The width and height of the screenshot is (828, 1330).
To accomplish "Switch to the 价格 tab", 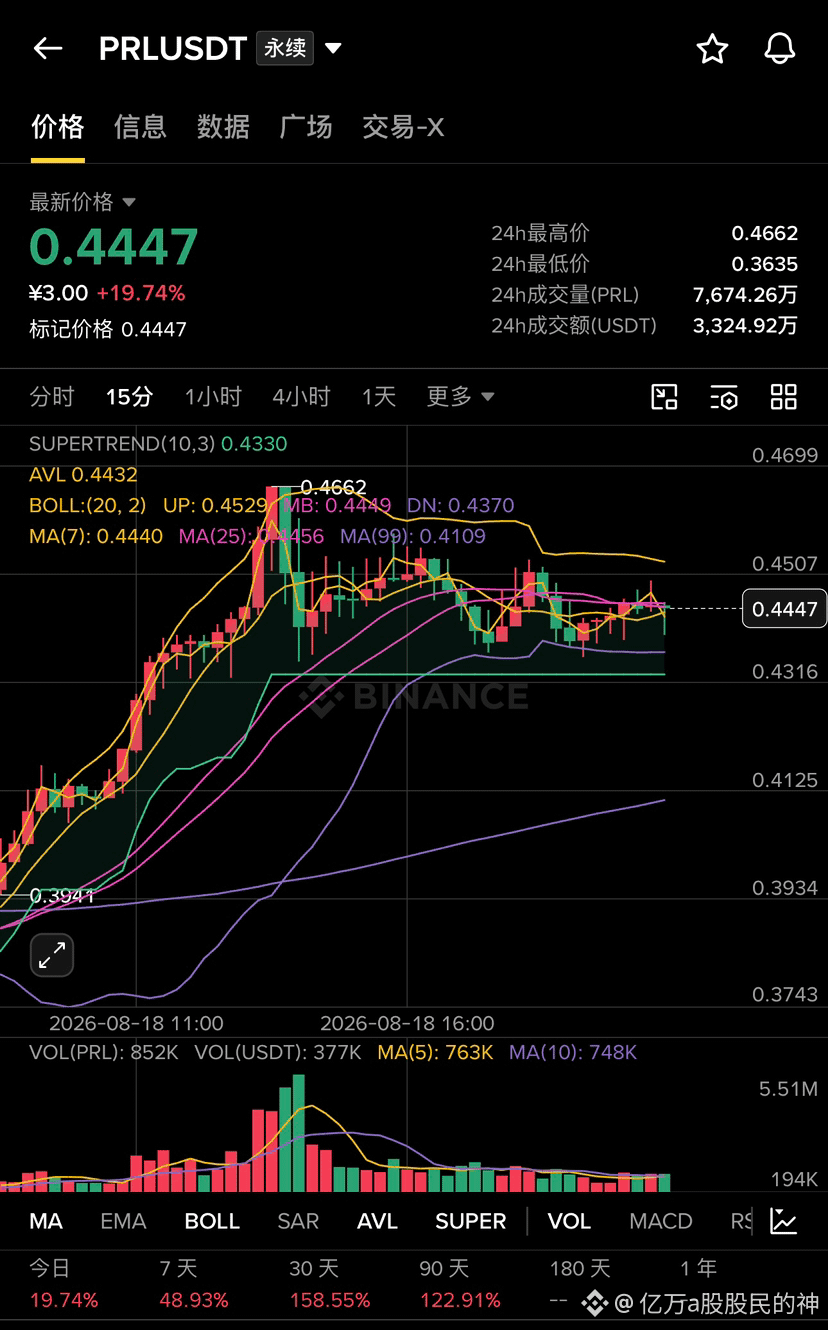I will point(57,127).
